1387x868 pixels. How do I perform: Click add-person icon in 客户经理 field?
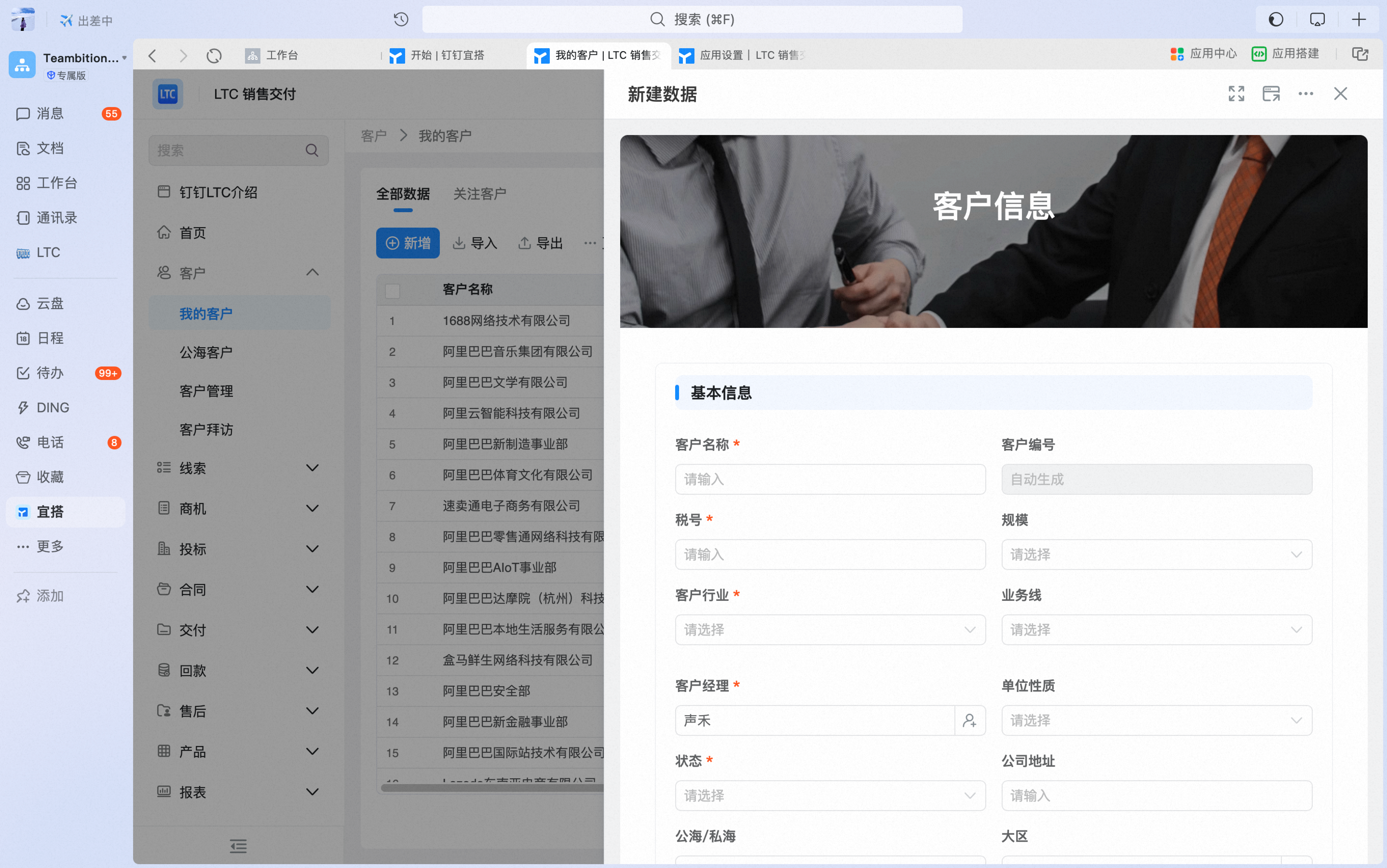pos(970,720)
